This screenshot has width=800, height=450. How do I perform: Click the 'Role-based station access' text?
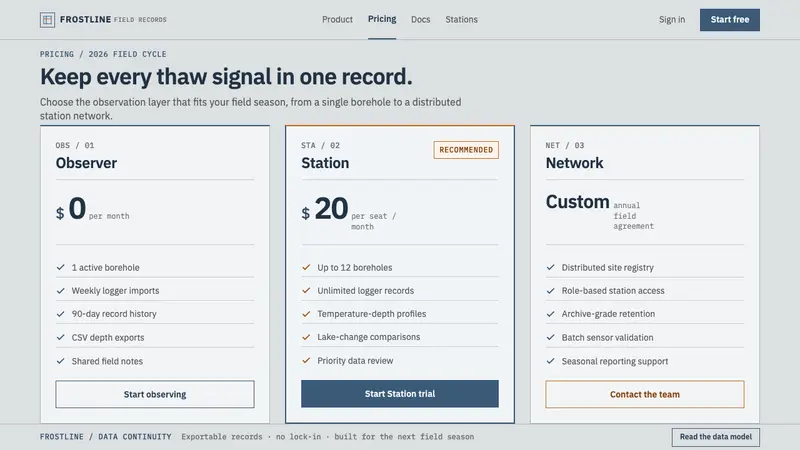click(613, 291)
